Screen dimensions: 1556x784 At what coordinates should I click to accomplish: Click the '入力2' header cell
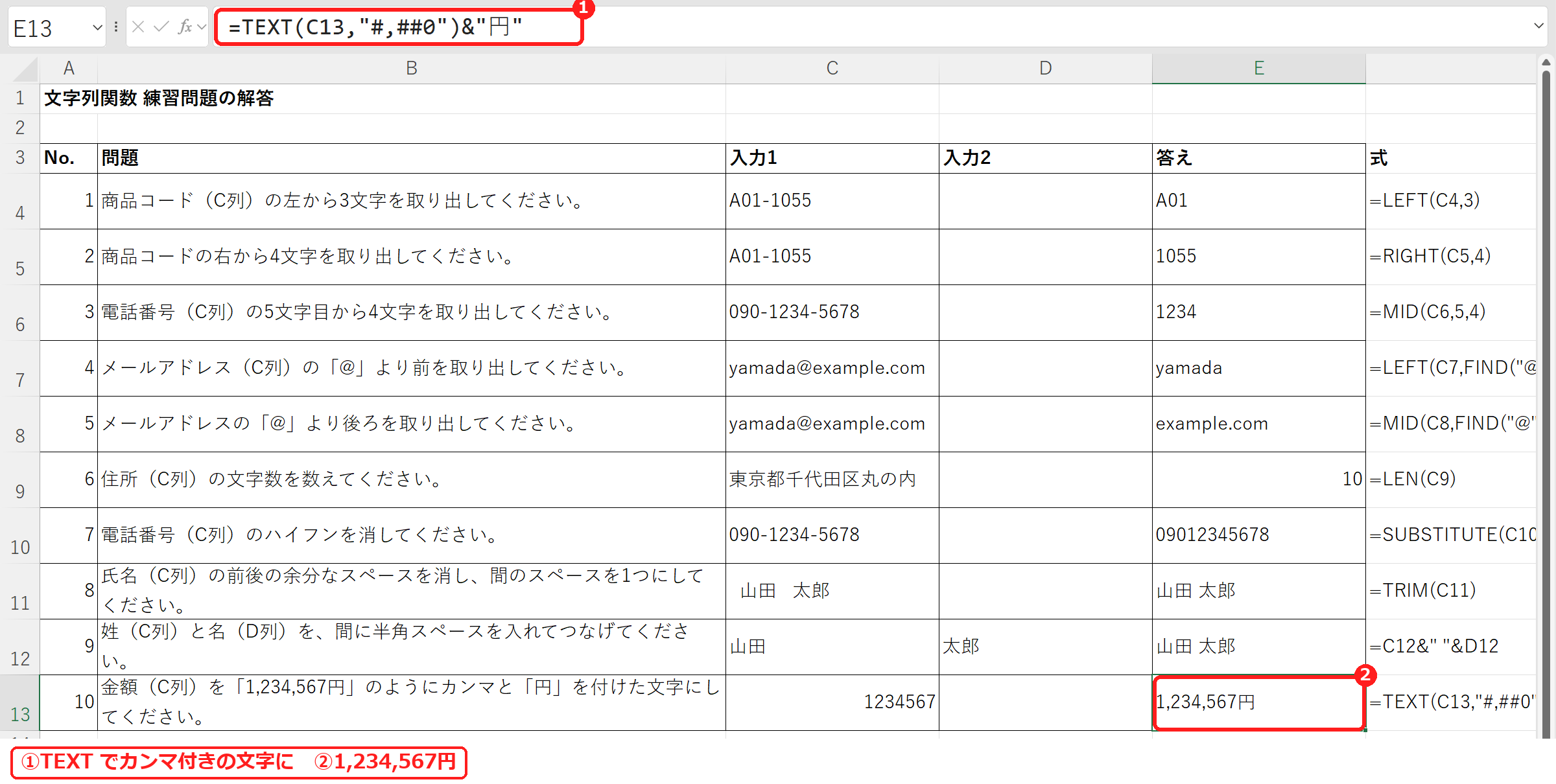pos(1046,158)
